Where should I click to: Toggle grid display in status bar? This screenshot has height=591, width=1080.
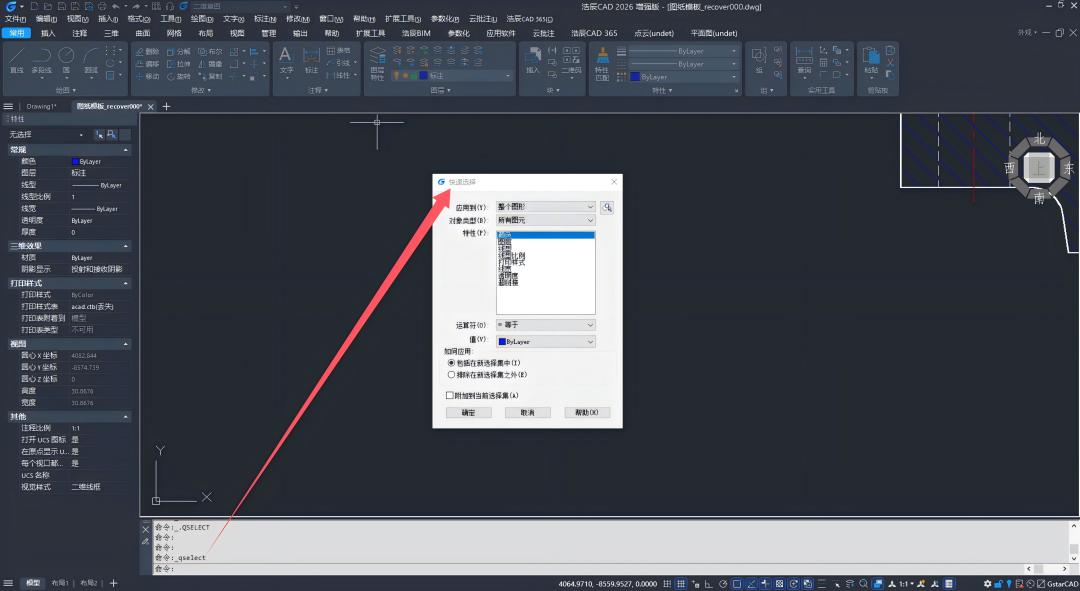pos(681,583)
